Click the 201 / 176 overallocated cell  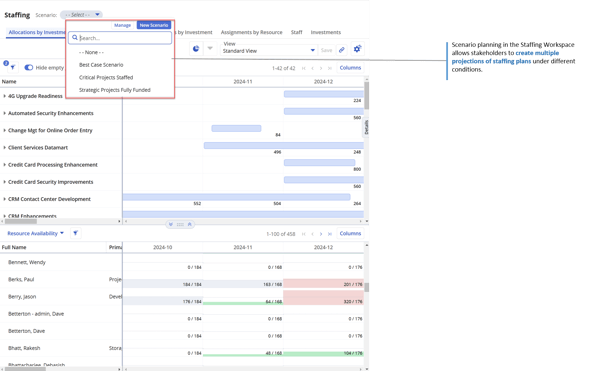(323, 283)
